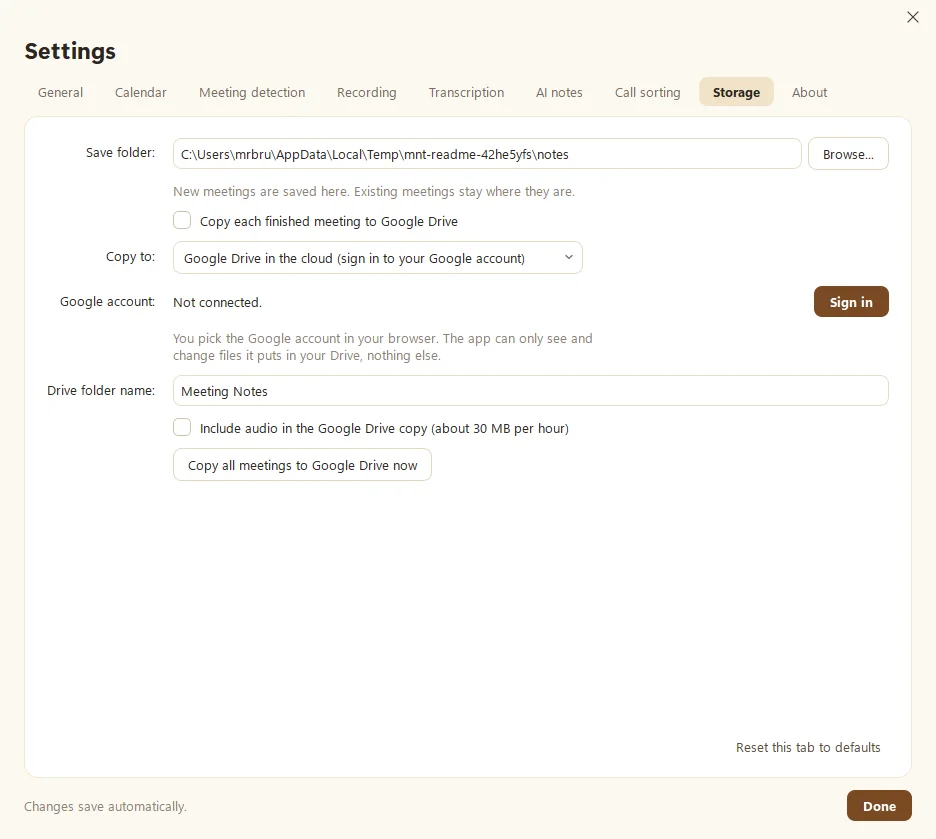
Task: Toggle Include audio in the Google Drive copy
Action: point(182,427)
